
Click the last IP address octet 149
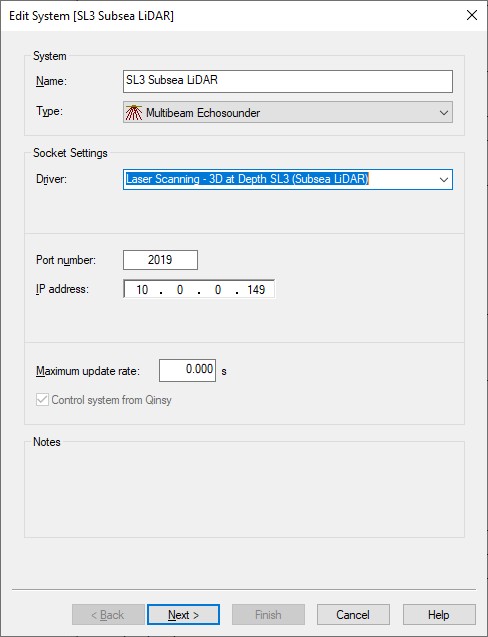[x=256, y=290]
